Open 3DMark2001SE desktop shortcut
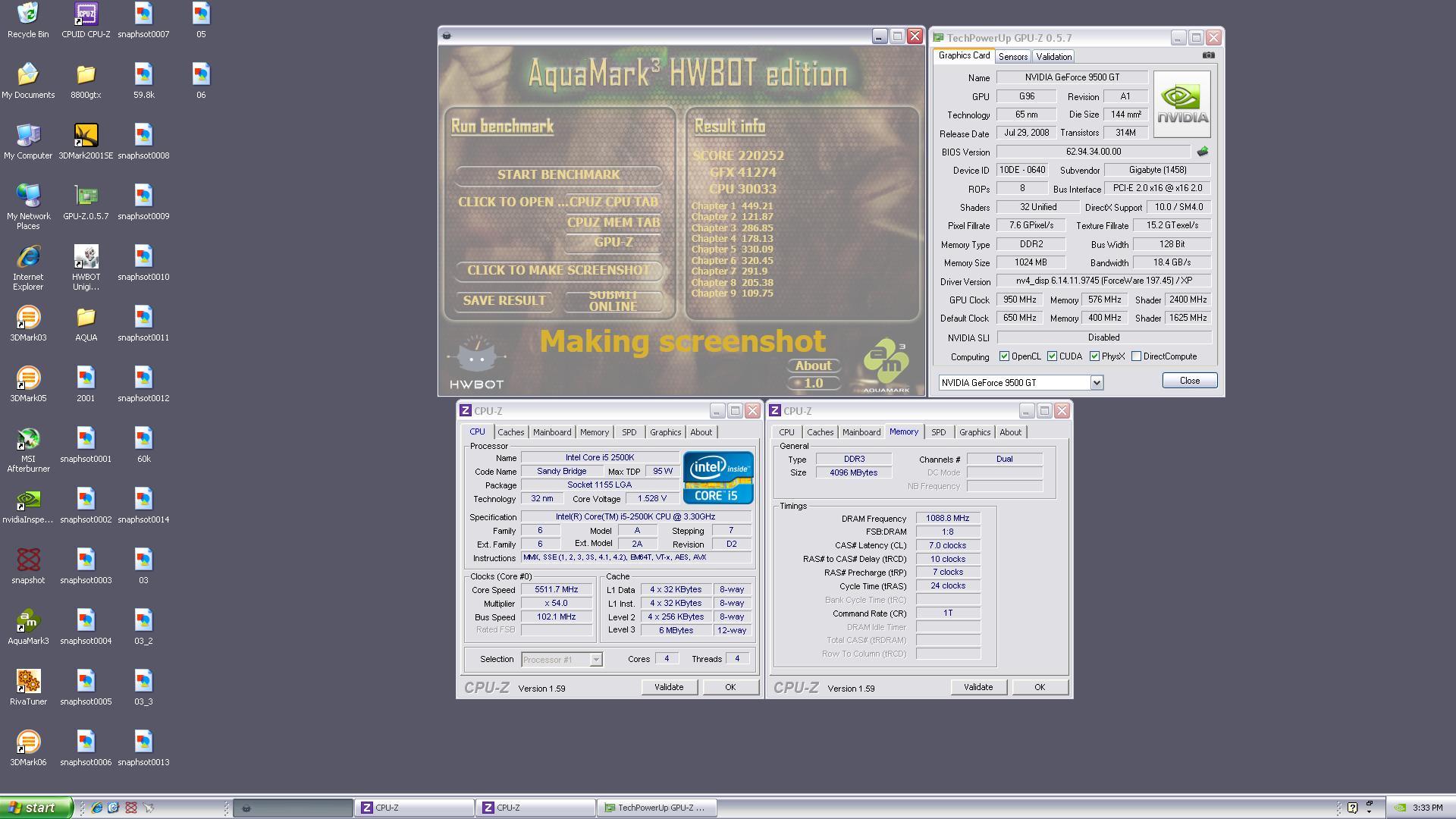 86,142
